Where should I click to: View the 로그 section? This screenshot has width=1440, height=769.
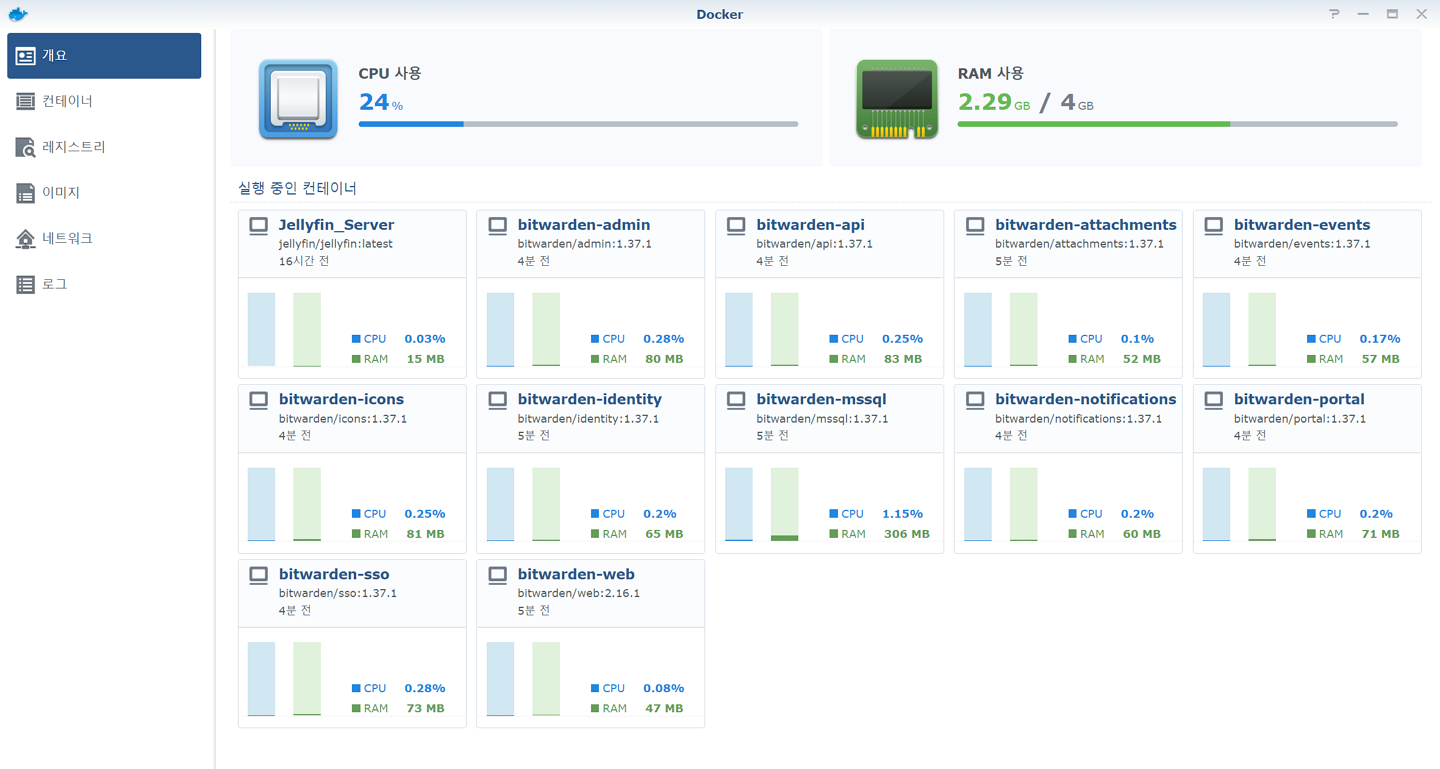(104, 285)
